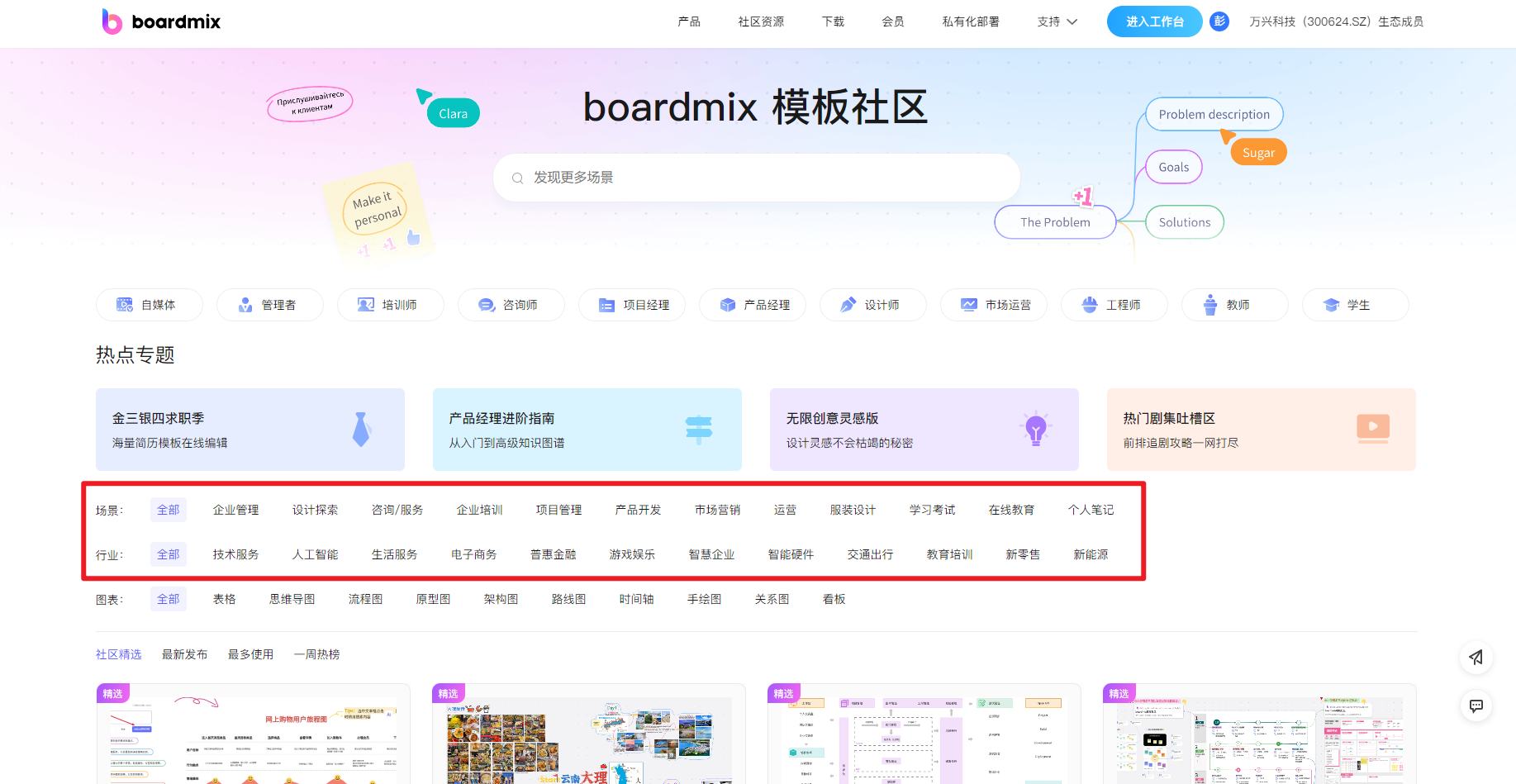
Task: Click the 进入工作台 button
Action: tap(1154, 21)
